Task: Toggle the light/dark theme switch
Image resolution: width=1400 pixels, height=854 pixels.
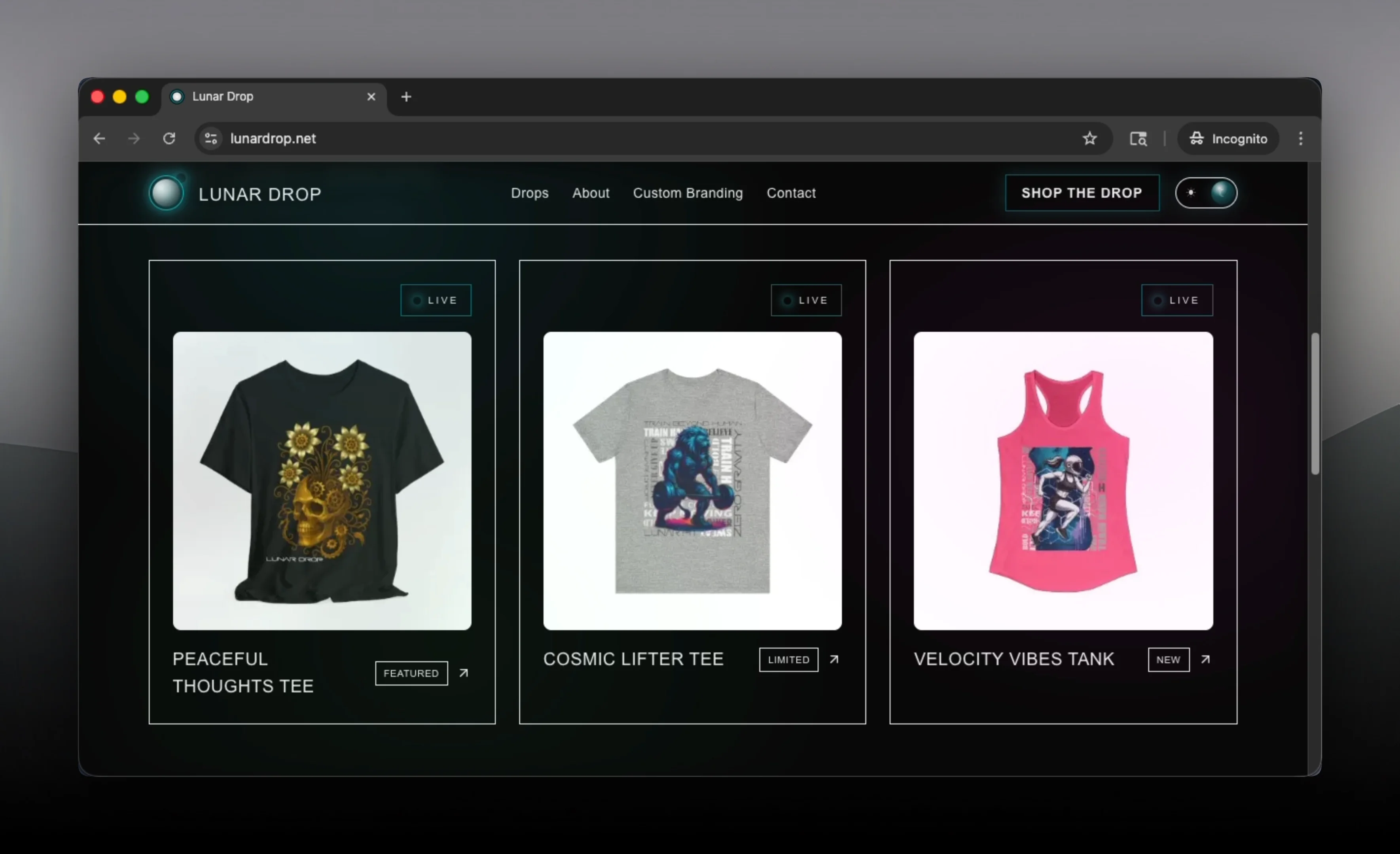Action: [x=1206, y=193]
